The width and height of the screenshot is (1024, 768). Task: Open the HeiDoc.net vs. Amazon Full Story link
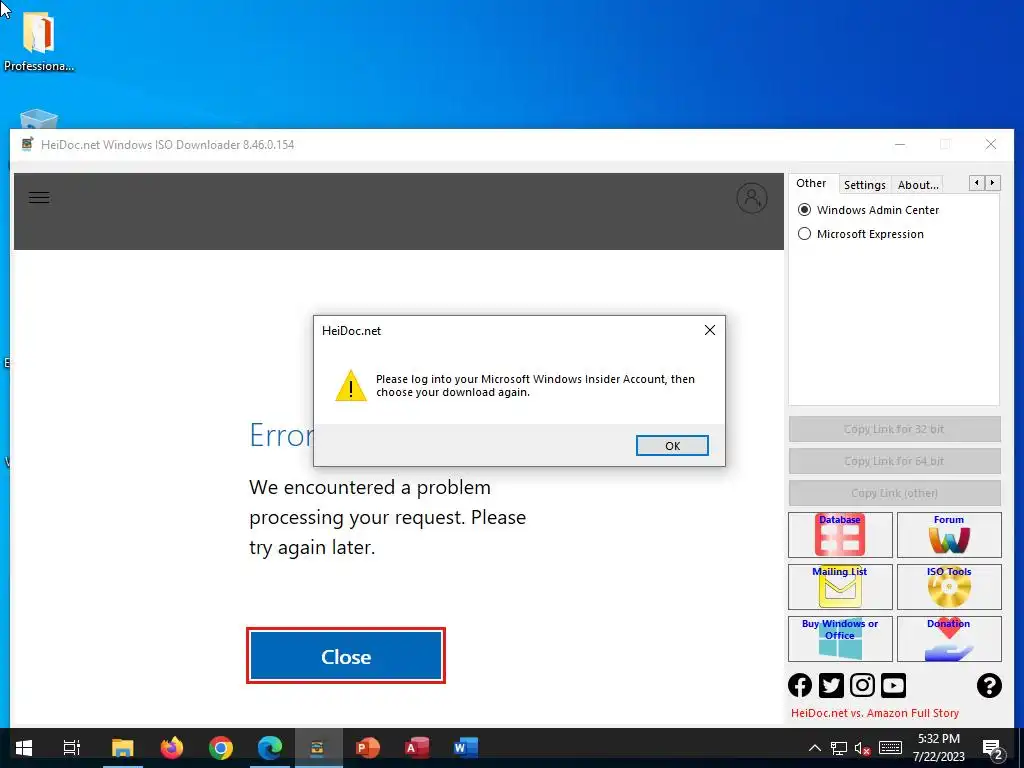tap(874, 713)
